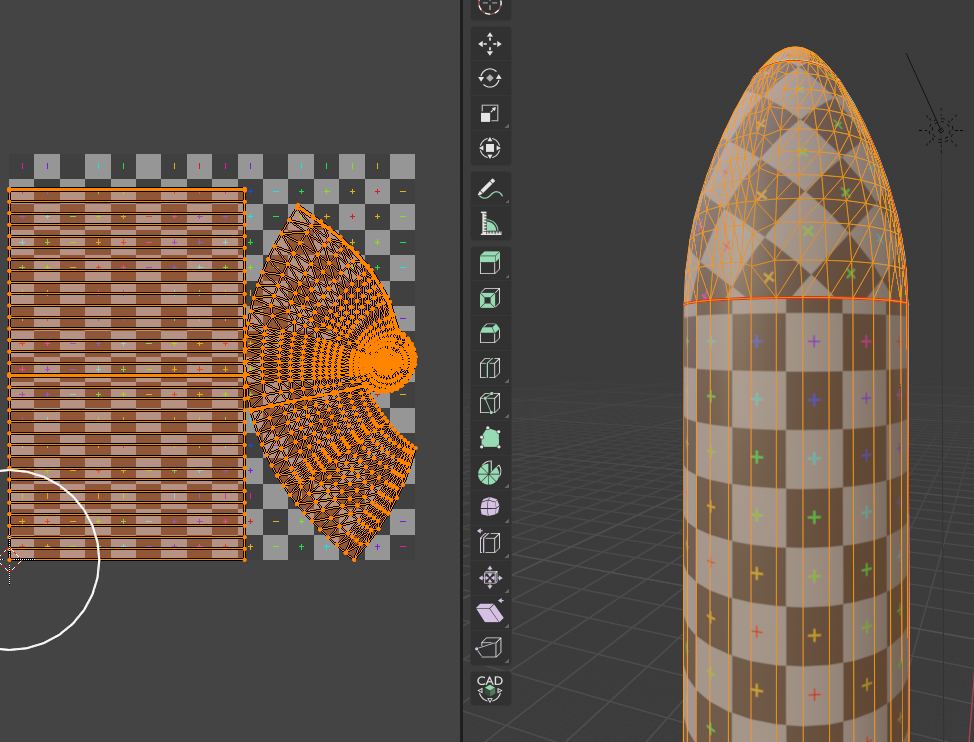Viewport: 974px width, 742px height.
Task: Choose the Extrude Region tool
Action: pos(490,263)
